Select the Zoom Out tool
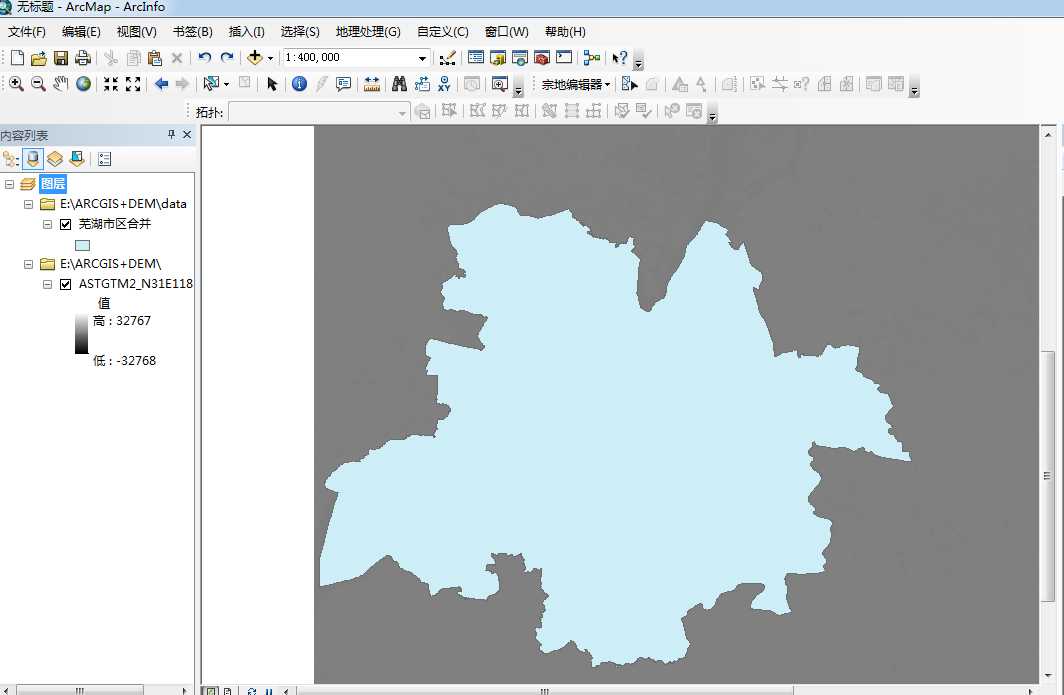The width and height of the screenshot is (1064, 695). [39, 84]
